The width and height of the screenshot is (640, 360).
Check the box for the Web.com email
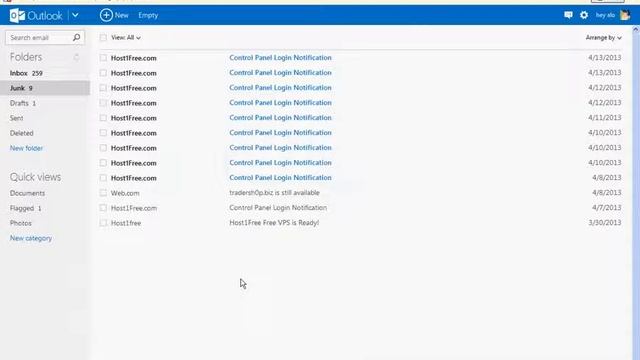[x=103, y=193]
